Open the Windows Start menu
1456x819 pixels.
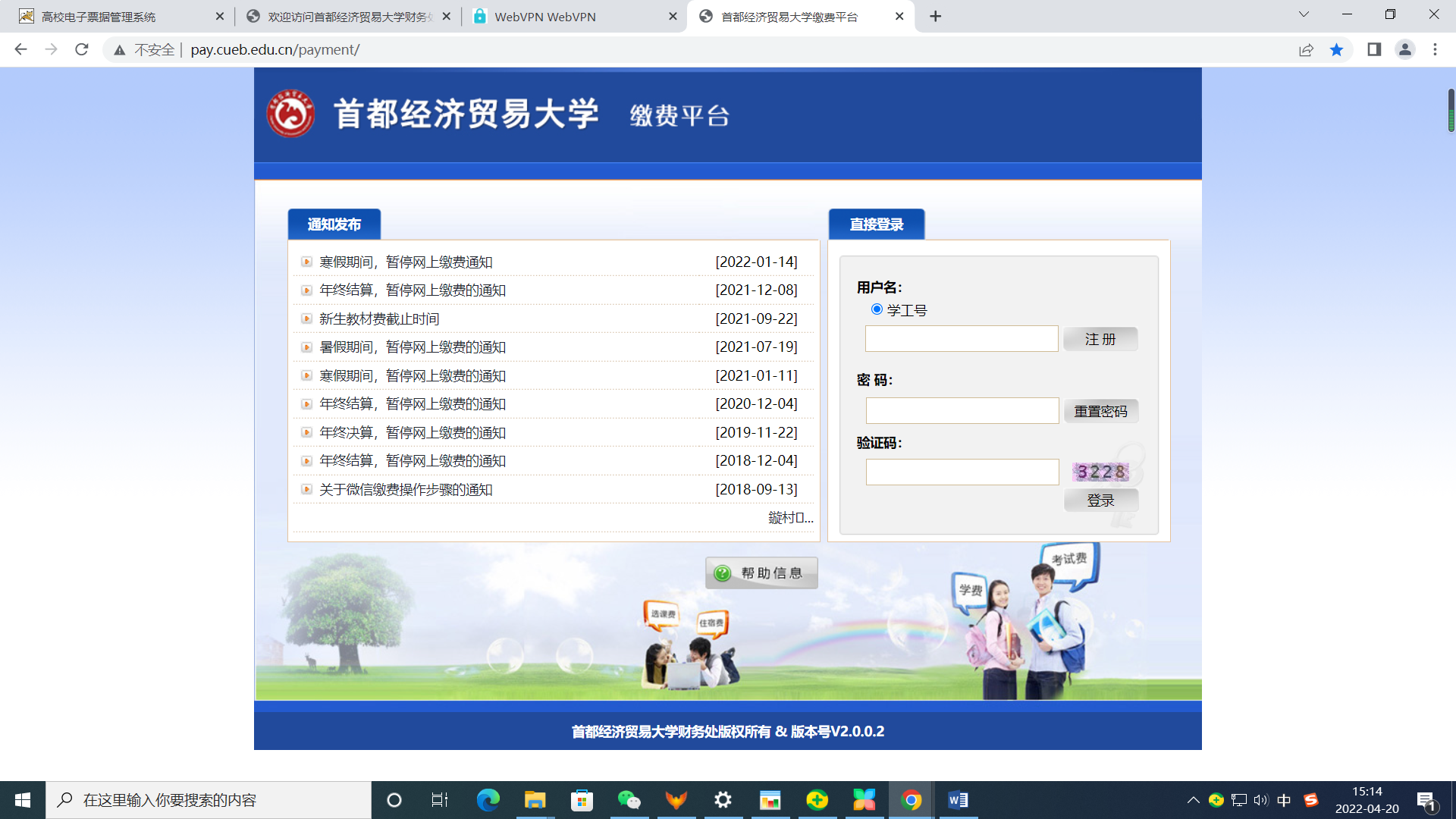click(23, 800)
